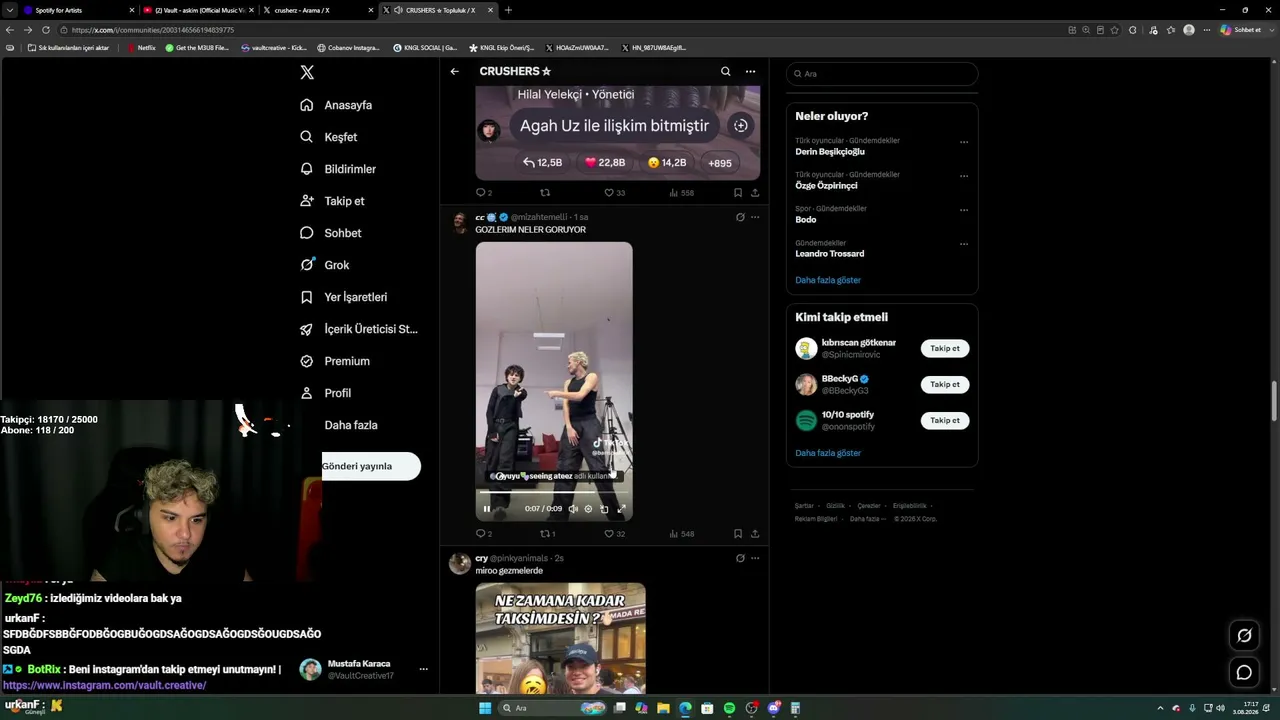The width and height of the screenshot is (1280, 720).
Task: Click Daha fazla göster under follow suggestions
Action: point(828,453)
